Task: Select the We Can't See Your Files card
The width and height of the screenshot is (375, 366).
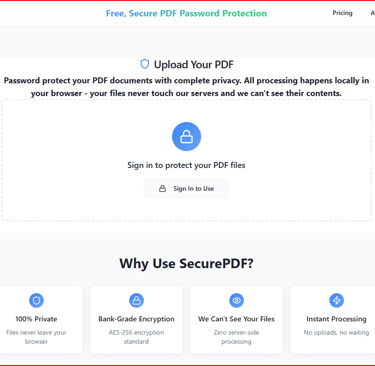Action: (x=236, y=319)
